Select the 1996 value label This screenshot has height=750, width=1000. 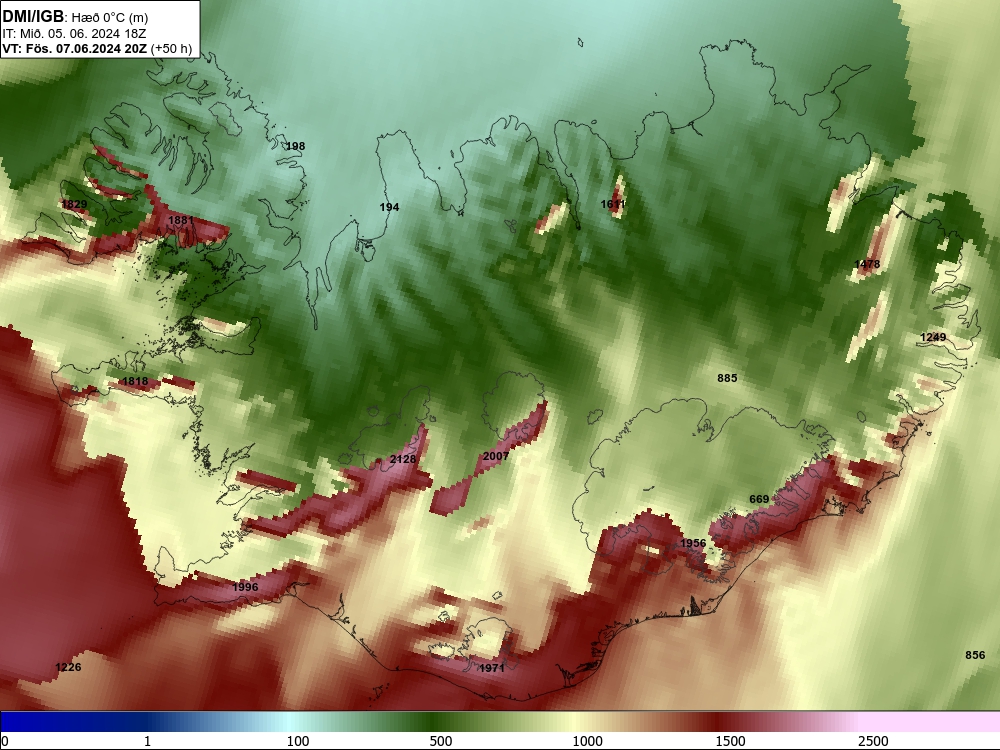pyautogui.click(x=245, y=587)
